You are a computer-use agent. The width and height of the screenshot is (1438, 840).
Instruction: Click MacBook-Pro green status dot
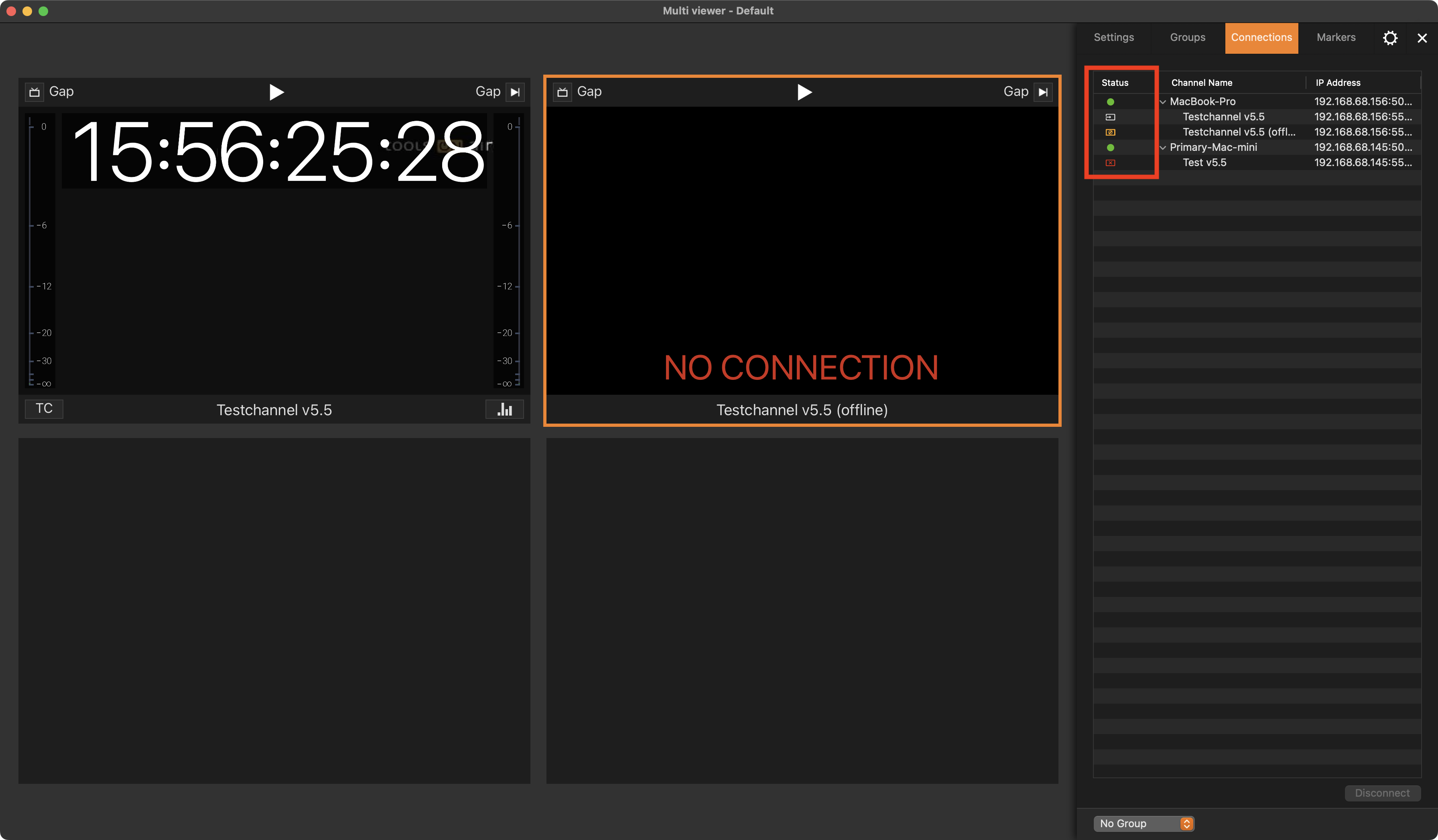pyautogui.click(x=1111, y=102)
